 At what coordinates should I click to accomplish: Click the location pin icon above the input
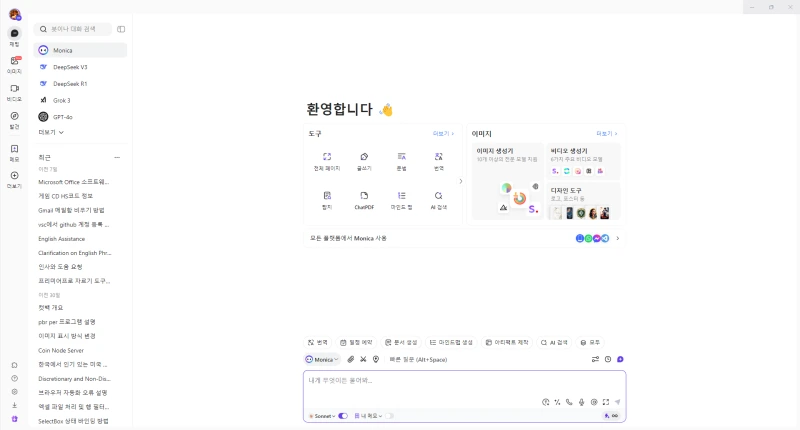click(x=376, y=359)
